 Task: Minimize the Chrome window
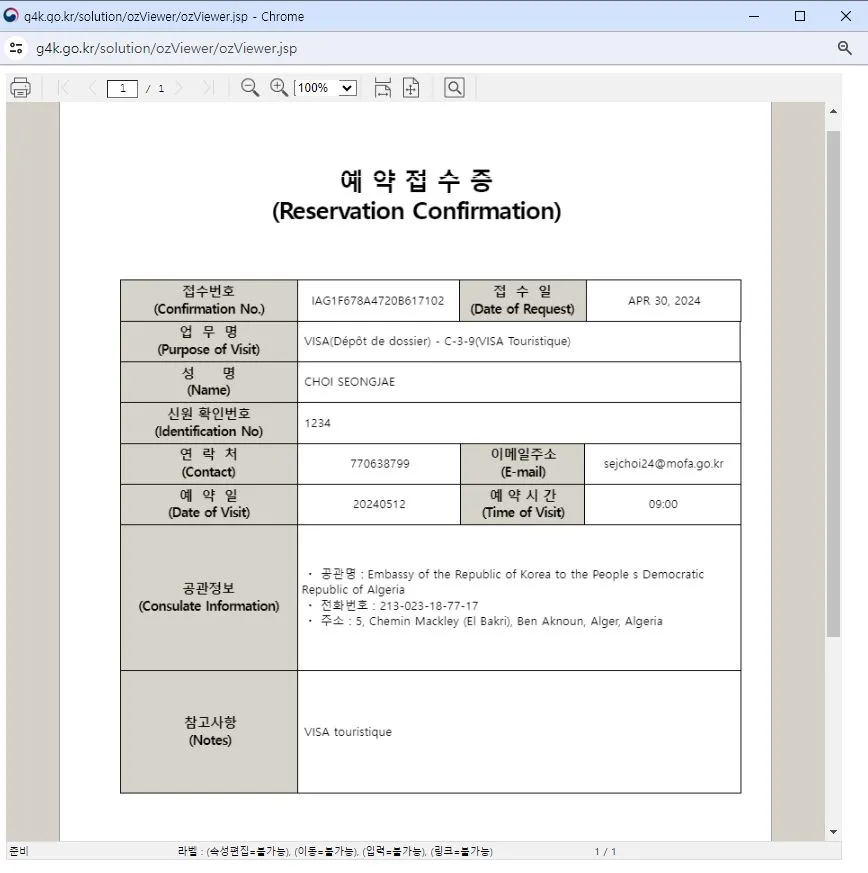click(754, 16)
